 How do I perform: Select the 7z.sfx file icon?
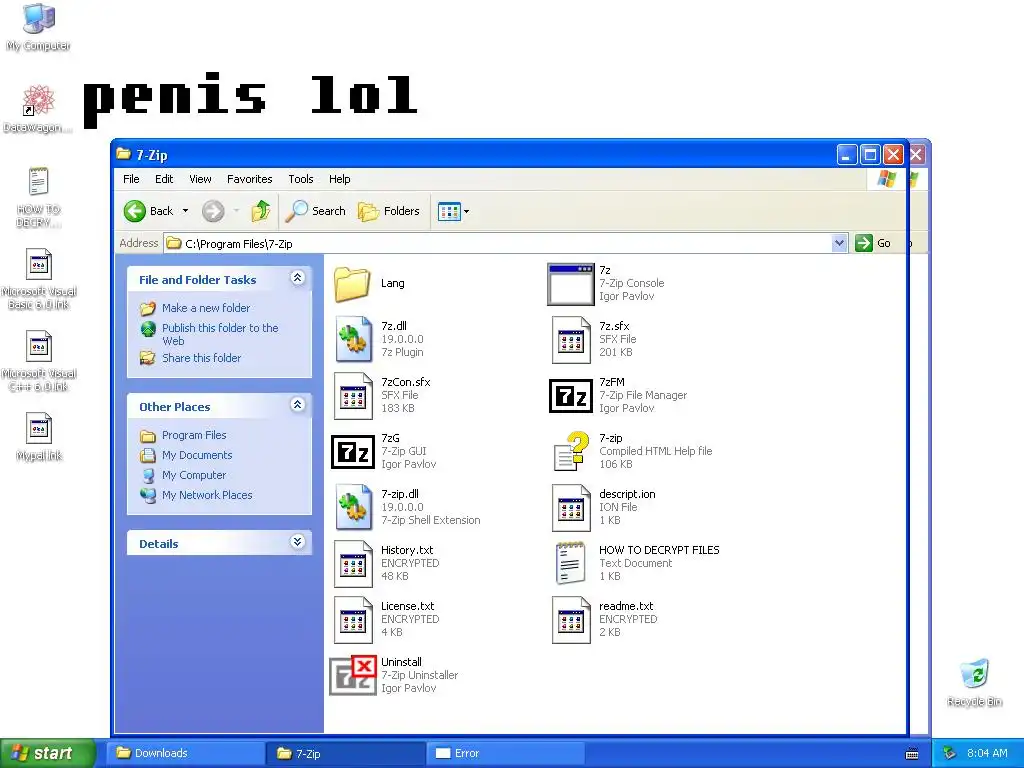pos(571,339)
